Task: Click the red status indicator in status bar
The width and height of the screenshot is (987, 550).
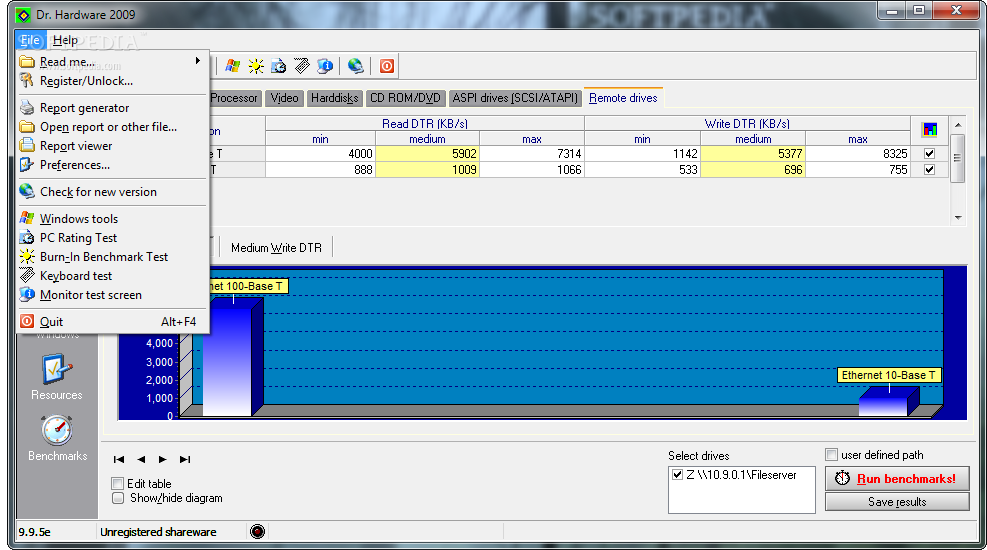Action: 257,532
